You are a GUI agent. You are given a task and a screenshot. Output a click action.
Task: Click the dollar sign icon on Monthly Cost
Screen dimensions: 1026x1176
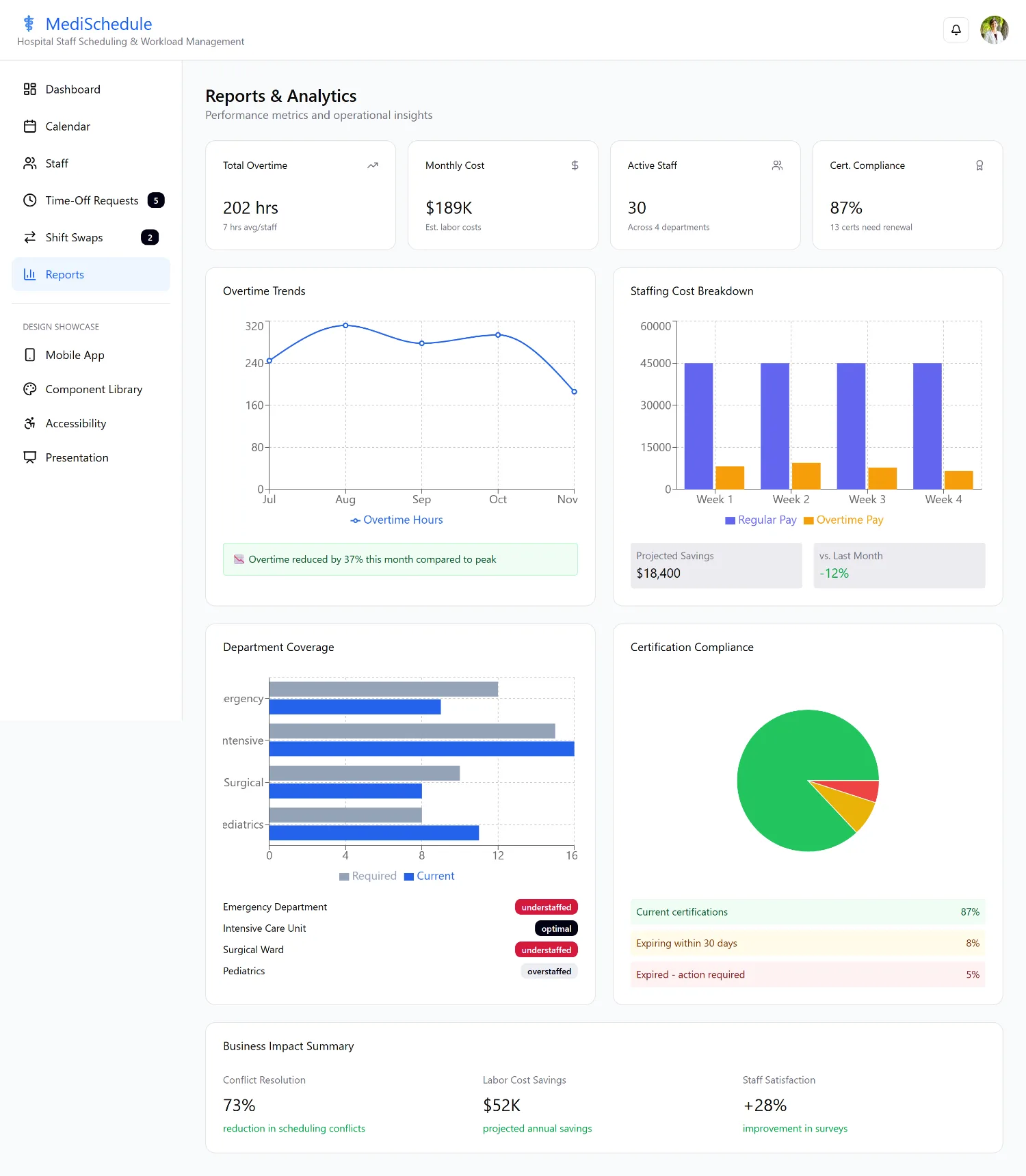click(575, 165)
